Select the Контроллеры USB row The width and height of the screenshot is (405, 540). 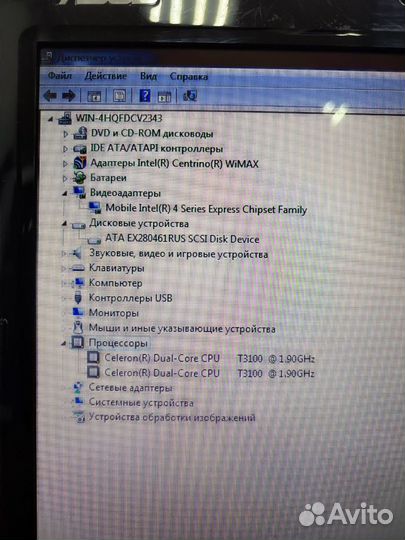tap(131, 298)
